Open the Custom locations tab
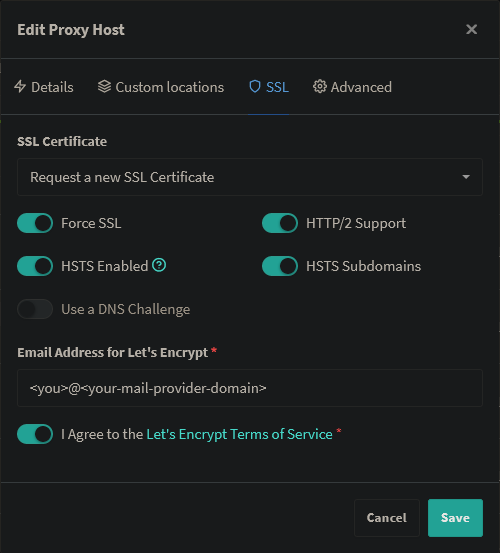500x553 pixels. pos(161,87)
